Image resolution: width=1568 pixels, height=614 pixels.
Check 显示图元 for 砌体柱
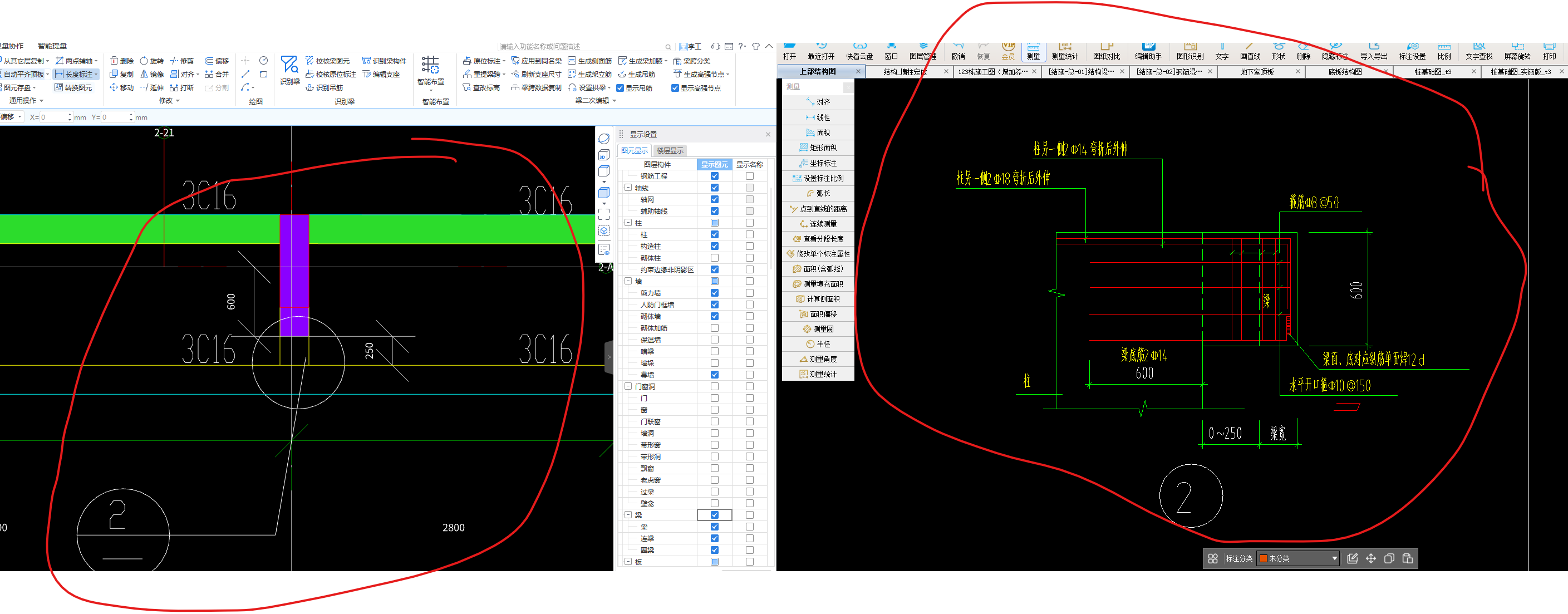point(715,258)
